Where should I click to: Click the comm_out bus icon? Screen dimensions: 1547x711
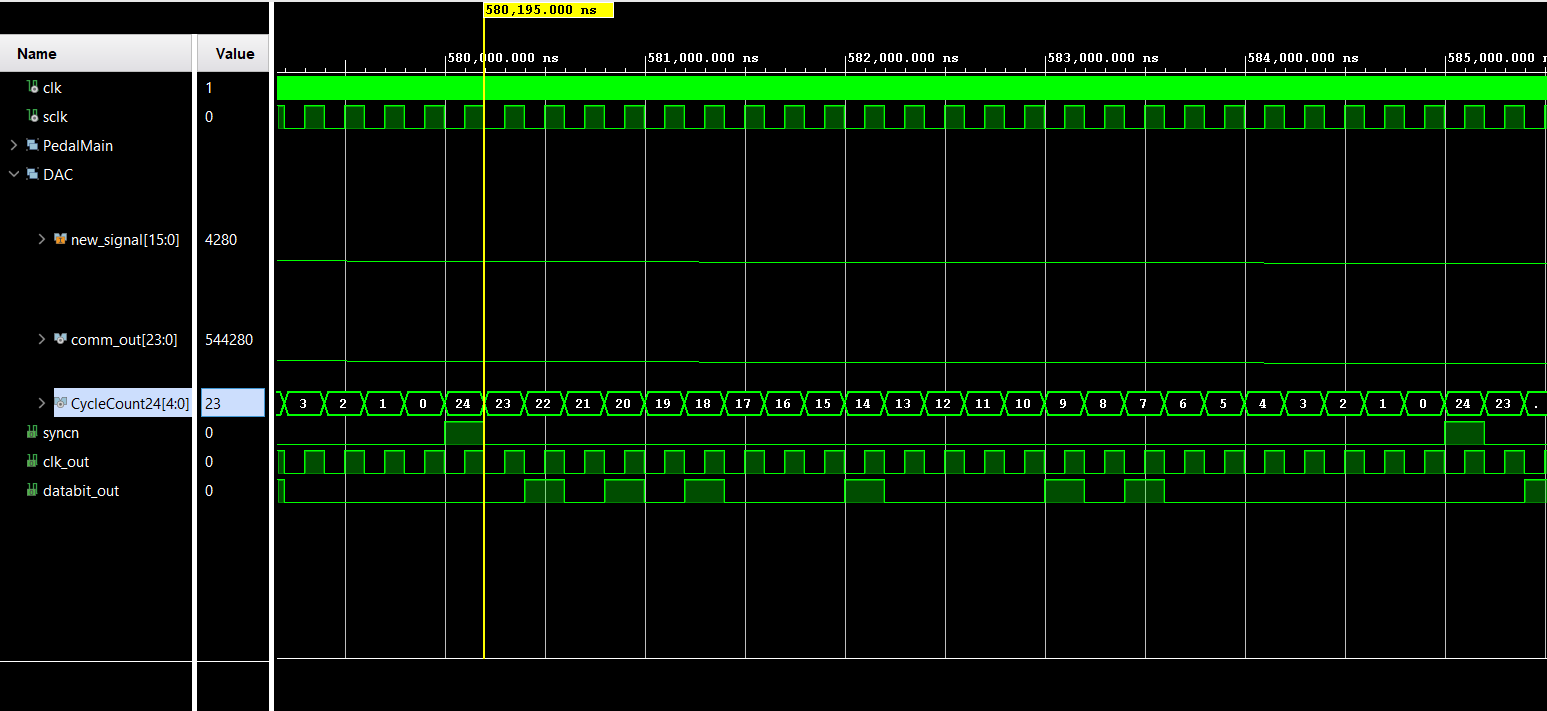[x=60, y=340]
